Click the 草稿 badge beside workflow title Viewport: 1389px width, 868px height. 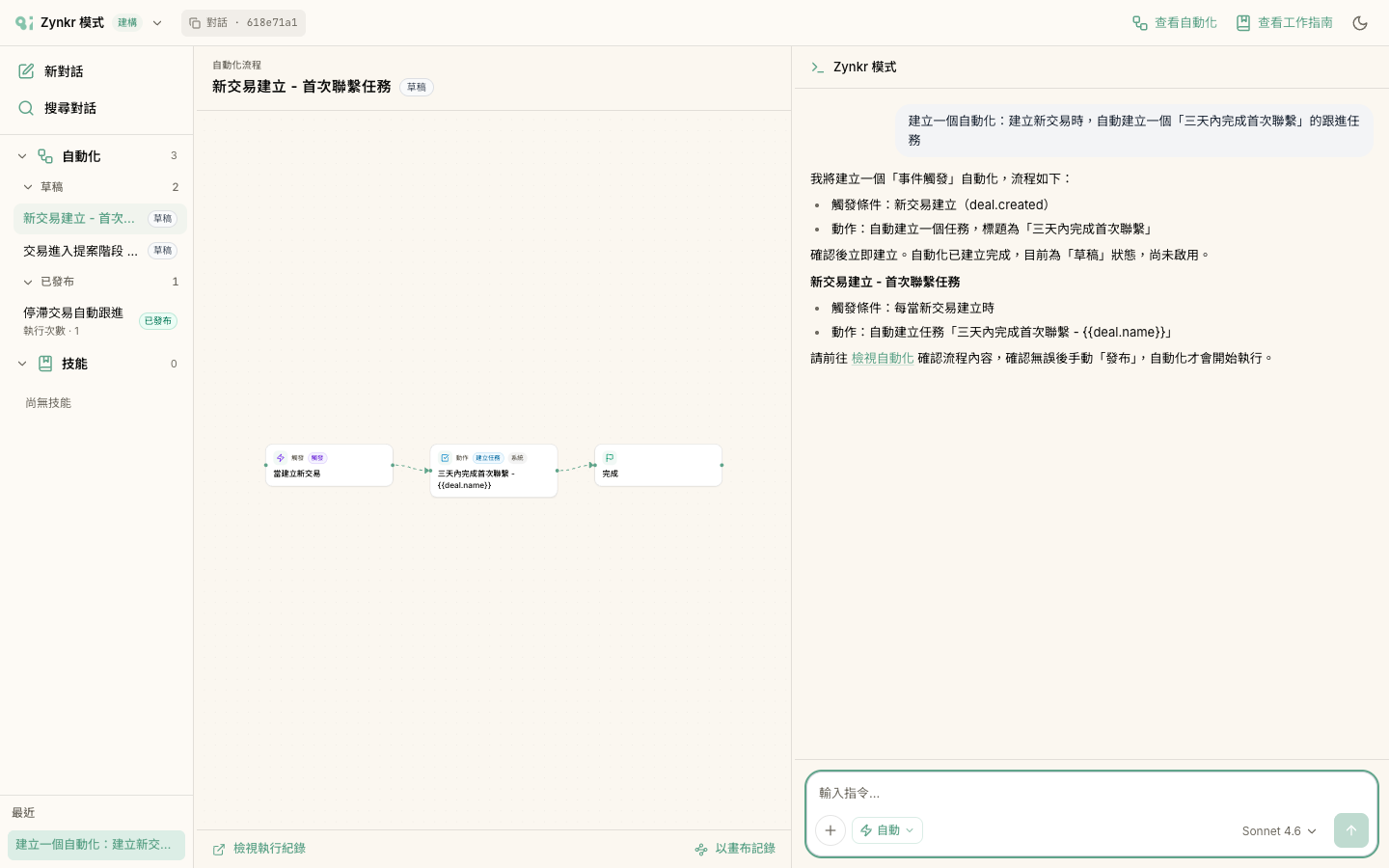coord(417,87)
